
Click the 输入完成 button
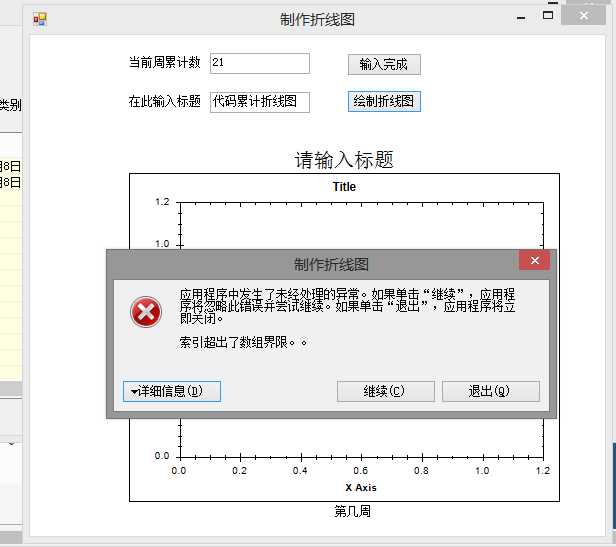coord(384,64)
